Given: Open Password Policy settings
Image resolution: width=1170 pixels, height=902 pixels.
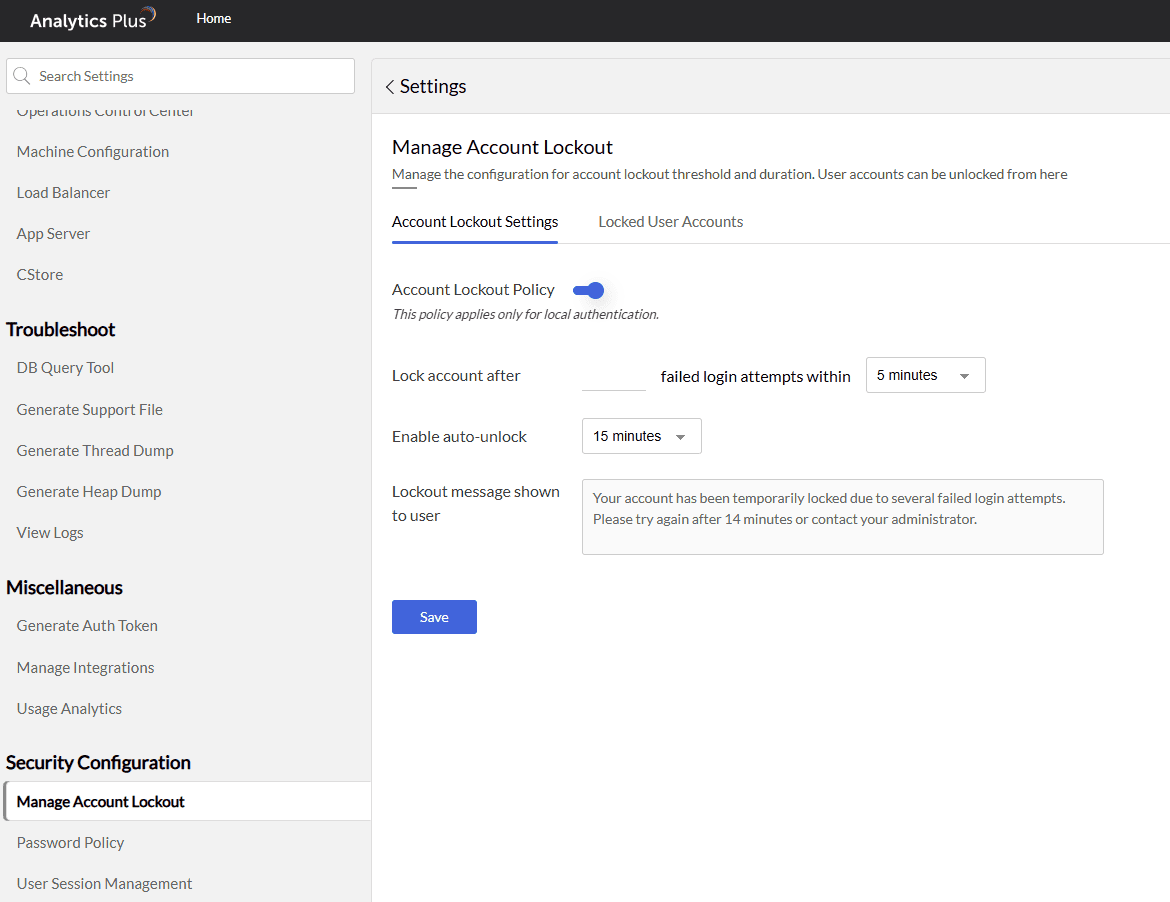Looking at the screenshot, I should click(x=70, y=843).
